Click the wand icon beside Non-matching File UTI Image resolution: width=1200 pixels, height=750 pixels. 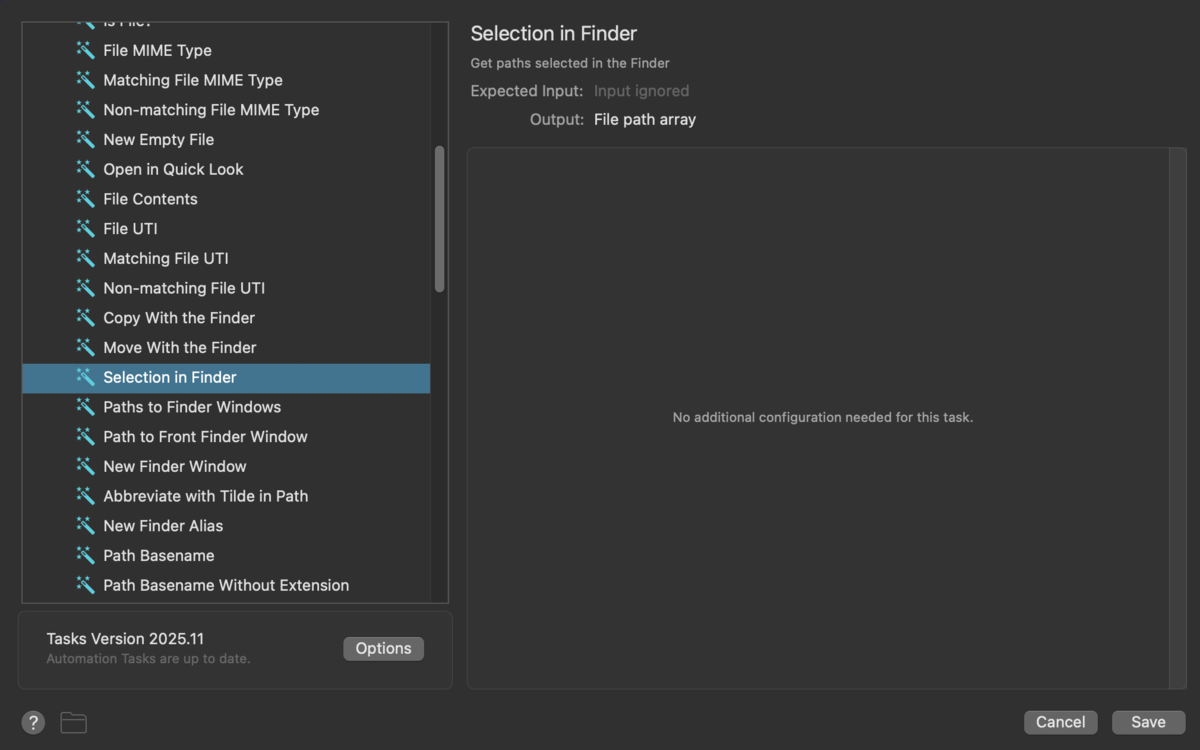coord(86,288)
